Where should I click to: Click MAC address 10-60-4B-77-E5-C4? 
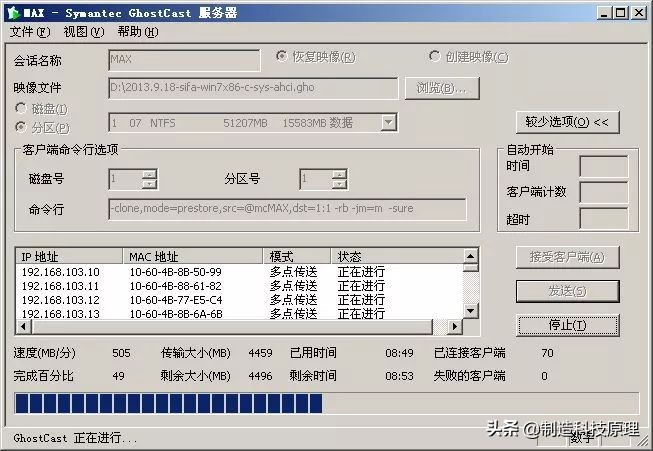[x=176, y=300]
